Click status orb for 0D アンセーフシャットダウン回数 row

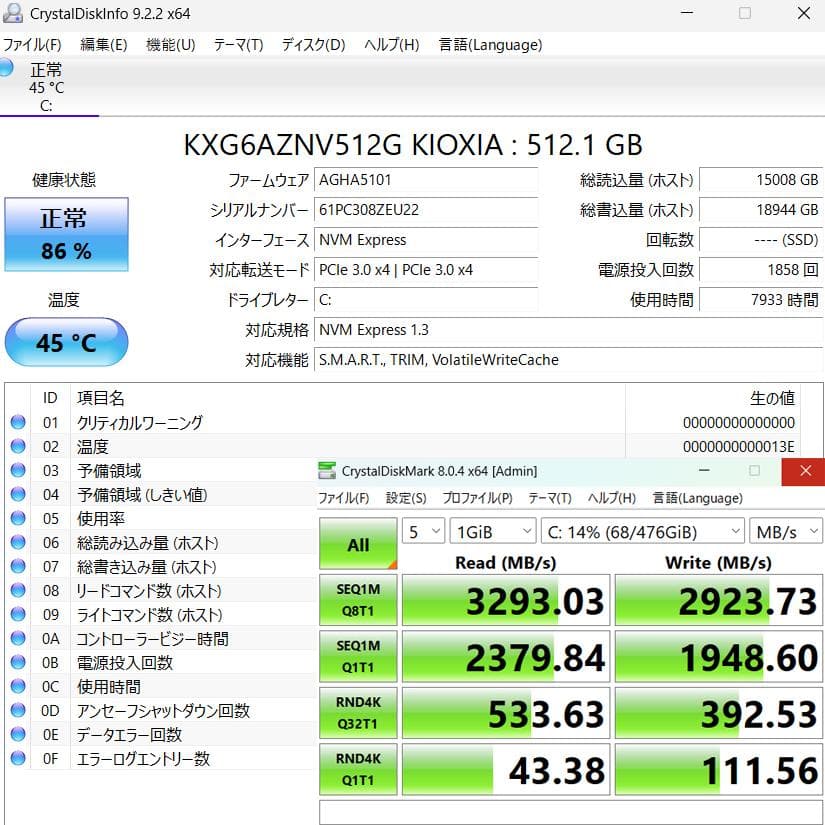pos(18,710)
